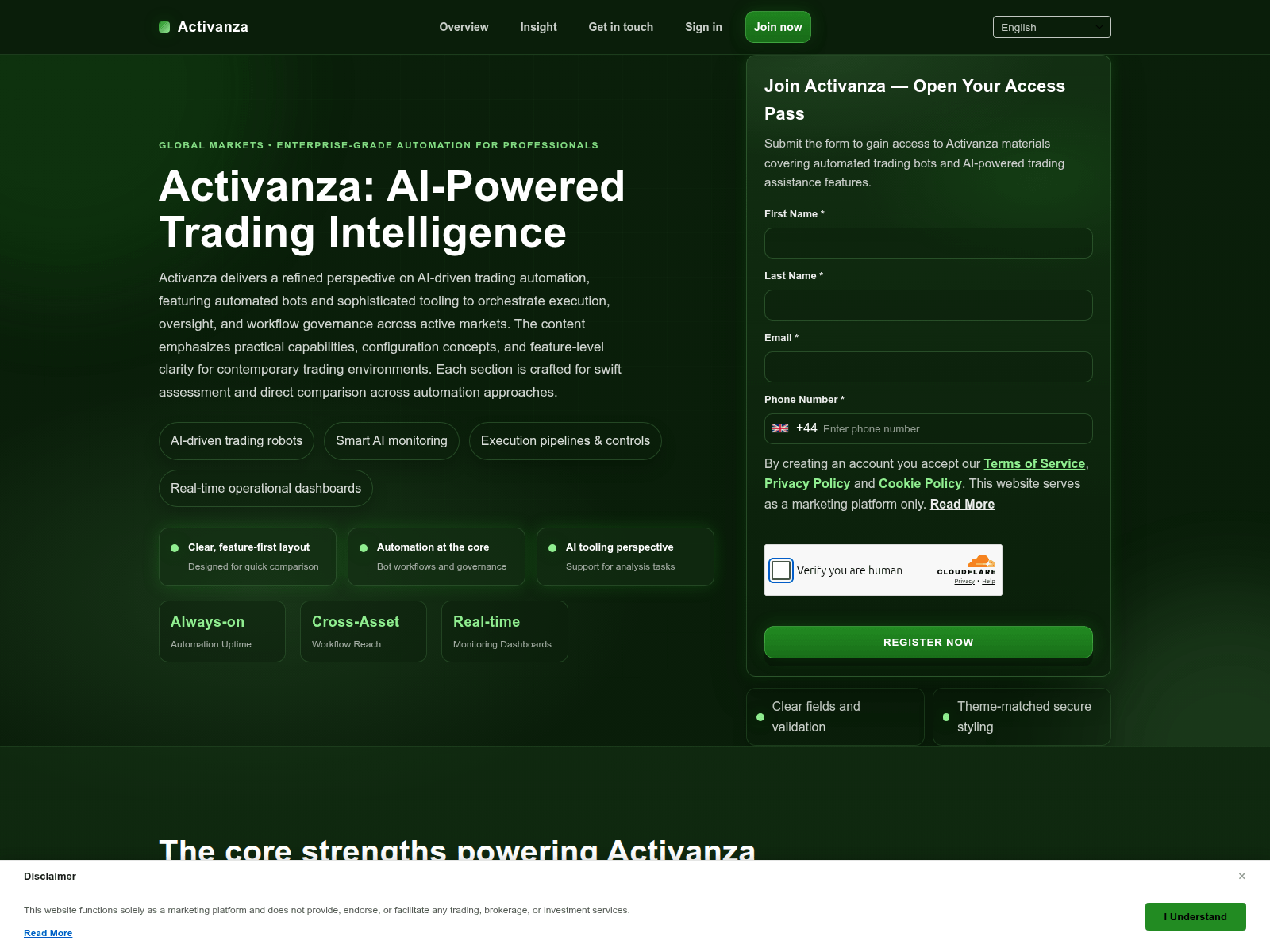The height and width of the screenshot is (952, 1270).
Task: Click the Activanza green logo icon
Action: pos(164,27)
